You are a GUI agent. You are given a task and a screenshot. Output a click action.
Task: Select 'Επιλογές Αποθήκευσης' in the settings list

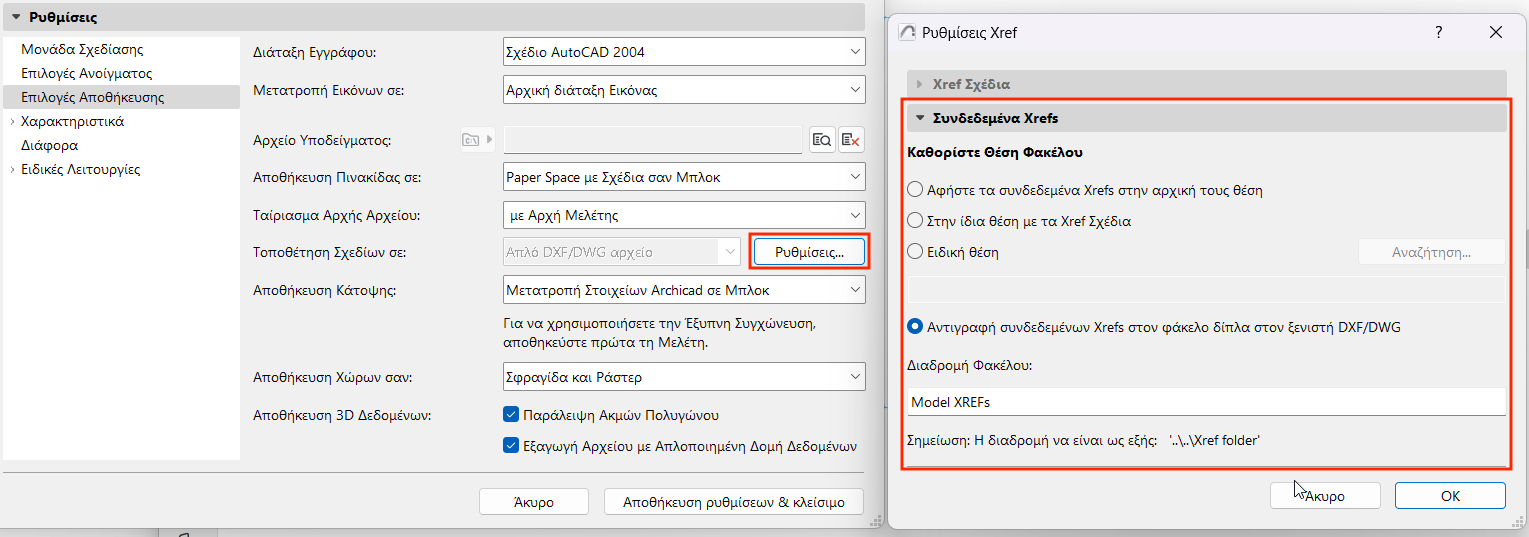(x=92, y=97)
